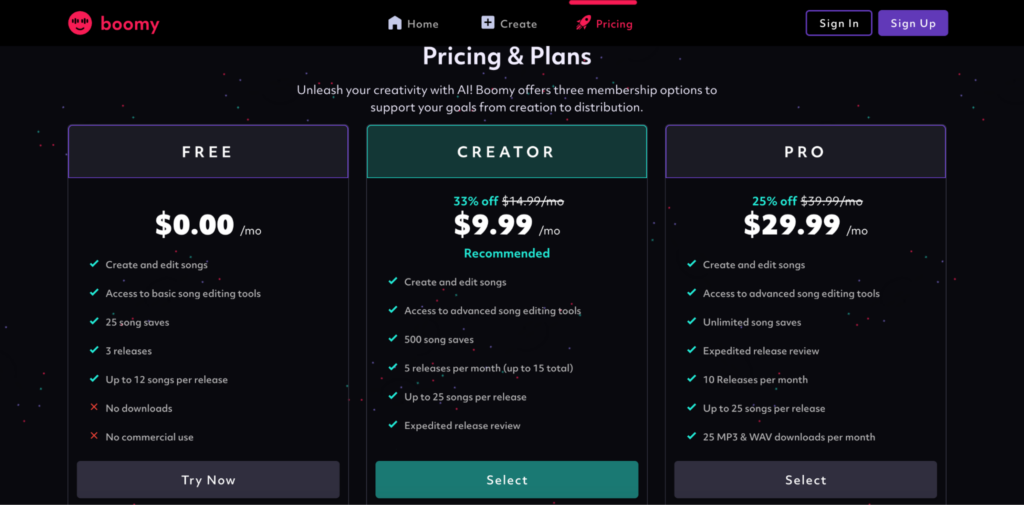The width and height of the screenshot is (1024, 505).
Task: Click the Pricing rocket icon
Action: coord(583,24)
